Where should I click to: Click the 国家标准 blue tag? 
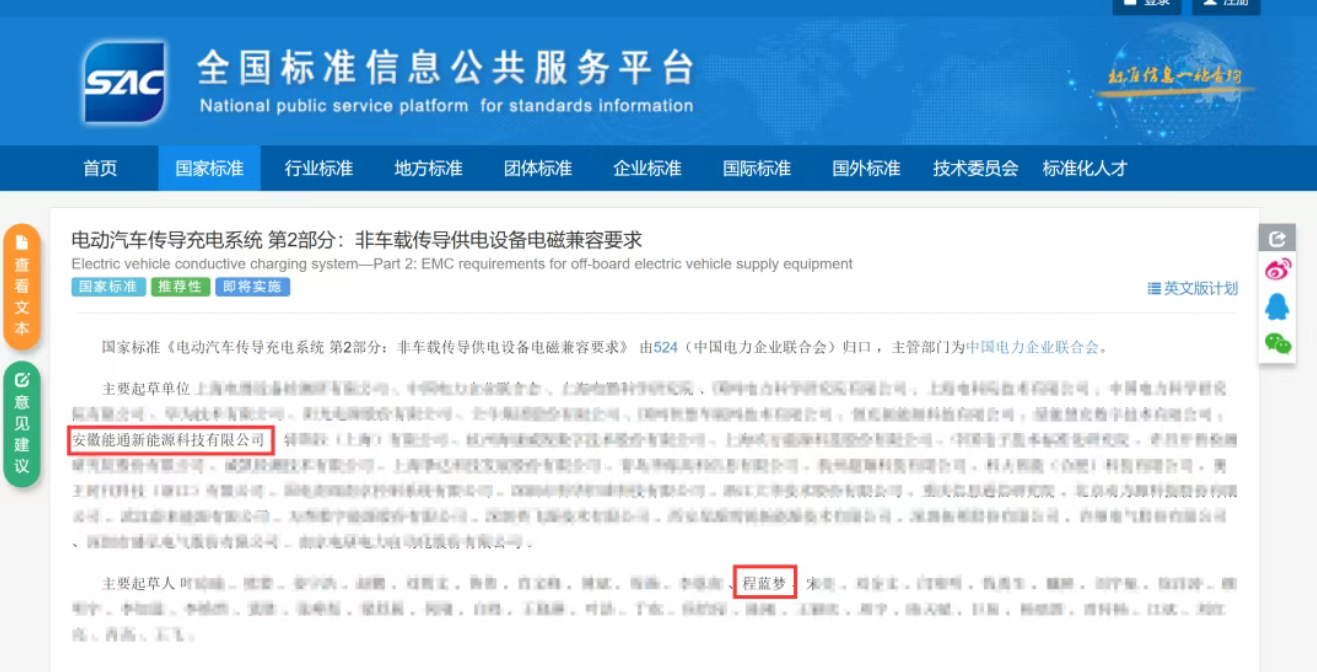click(x=108, y=287)
